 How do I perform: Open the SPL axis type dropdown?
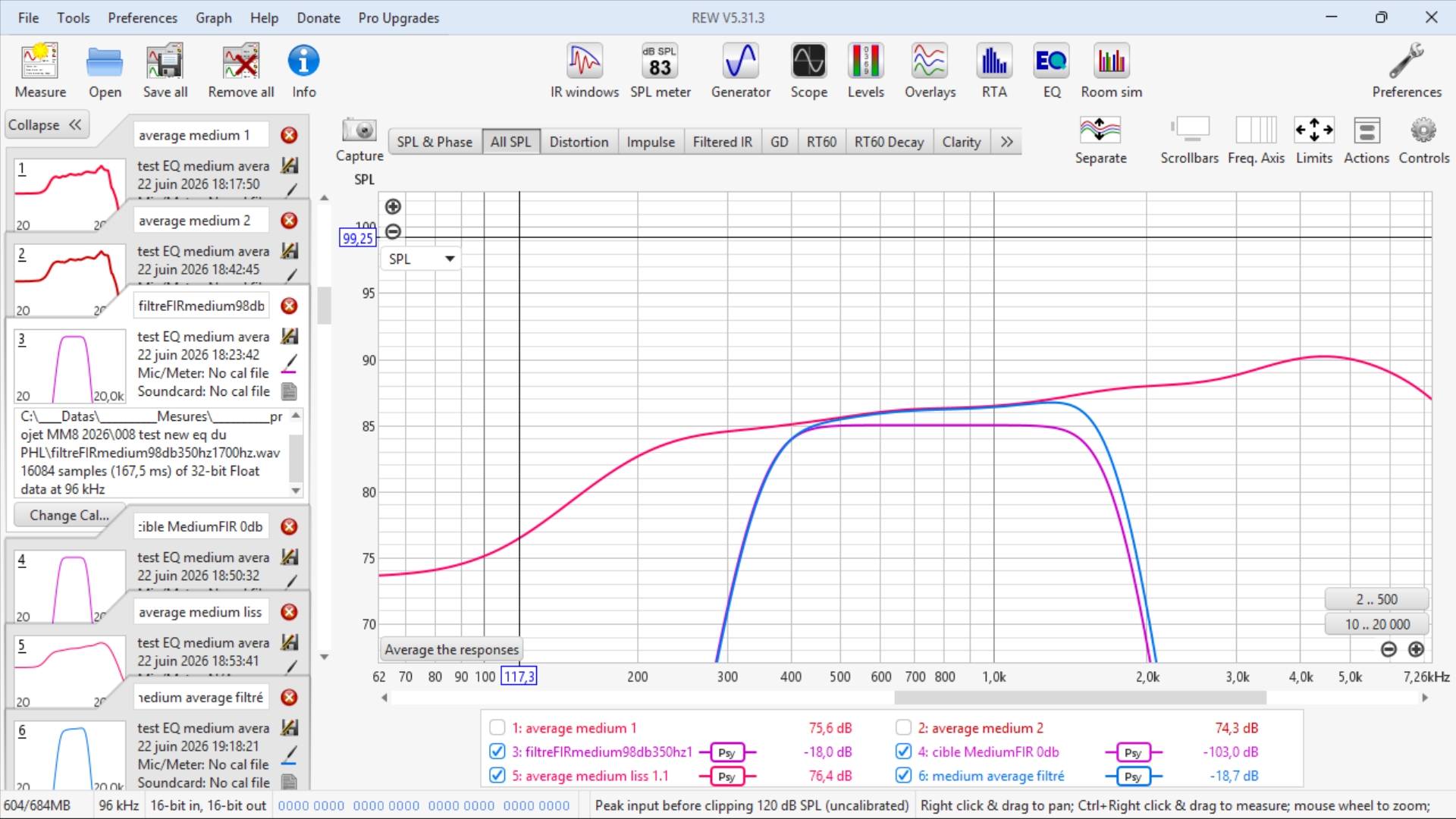(x=421, y=259)
